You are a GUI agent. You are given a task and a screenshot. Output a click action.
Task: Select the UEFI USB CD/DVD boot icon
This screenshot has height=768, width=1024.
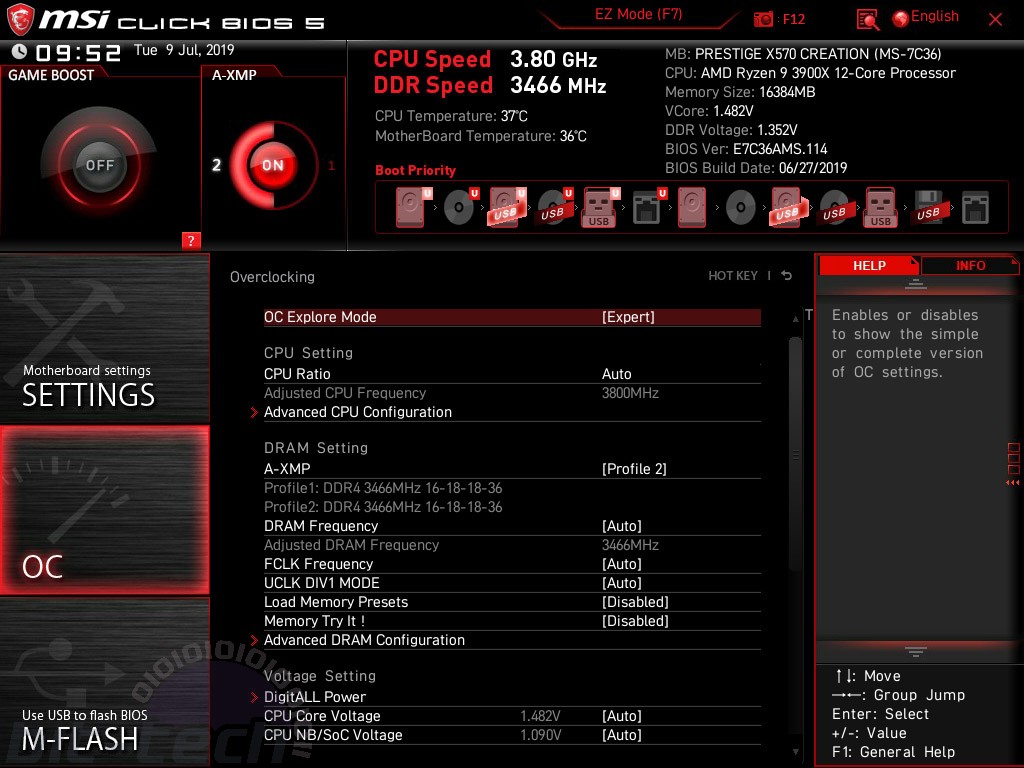(x=554, y=207)
